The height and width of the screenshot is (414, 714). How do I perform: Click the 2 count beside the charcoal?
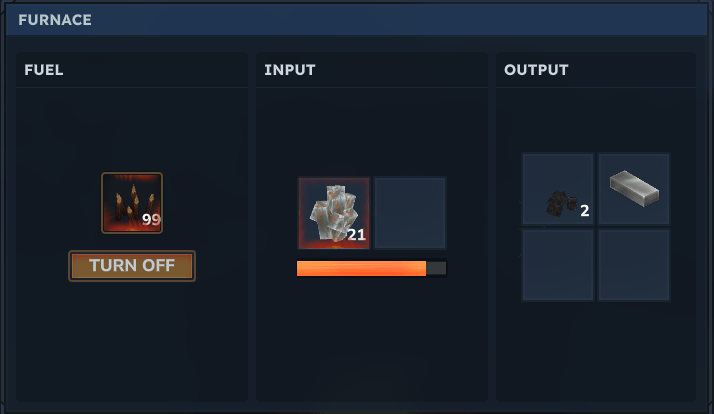tap(585, 211)
